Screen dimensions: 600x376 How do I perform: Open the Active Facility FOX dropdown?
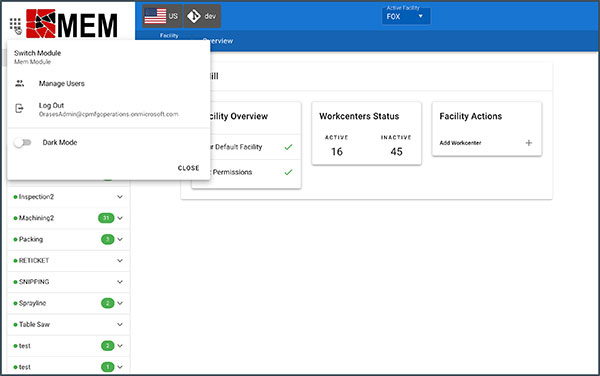pyautogui.click(x=406, y=16)
